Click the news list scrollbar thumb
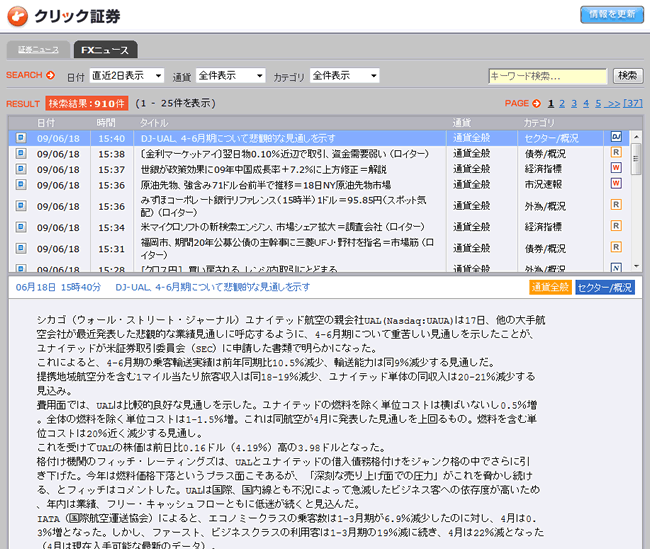The width and height of the screenshot is (650, 549). point(636,158)
